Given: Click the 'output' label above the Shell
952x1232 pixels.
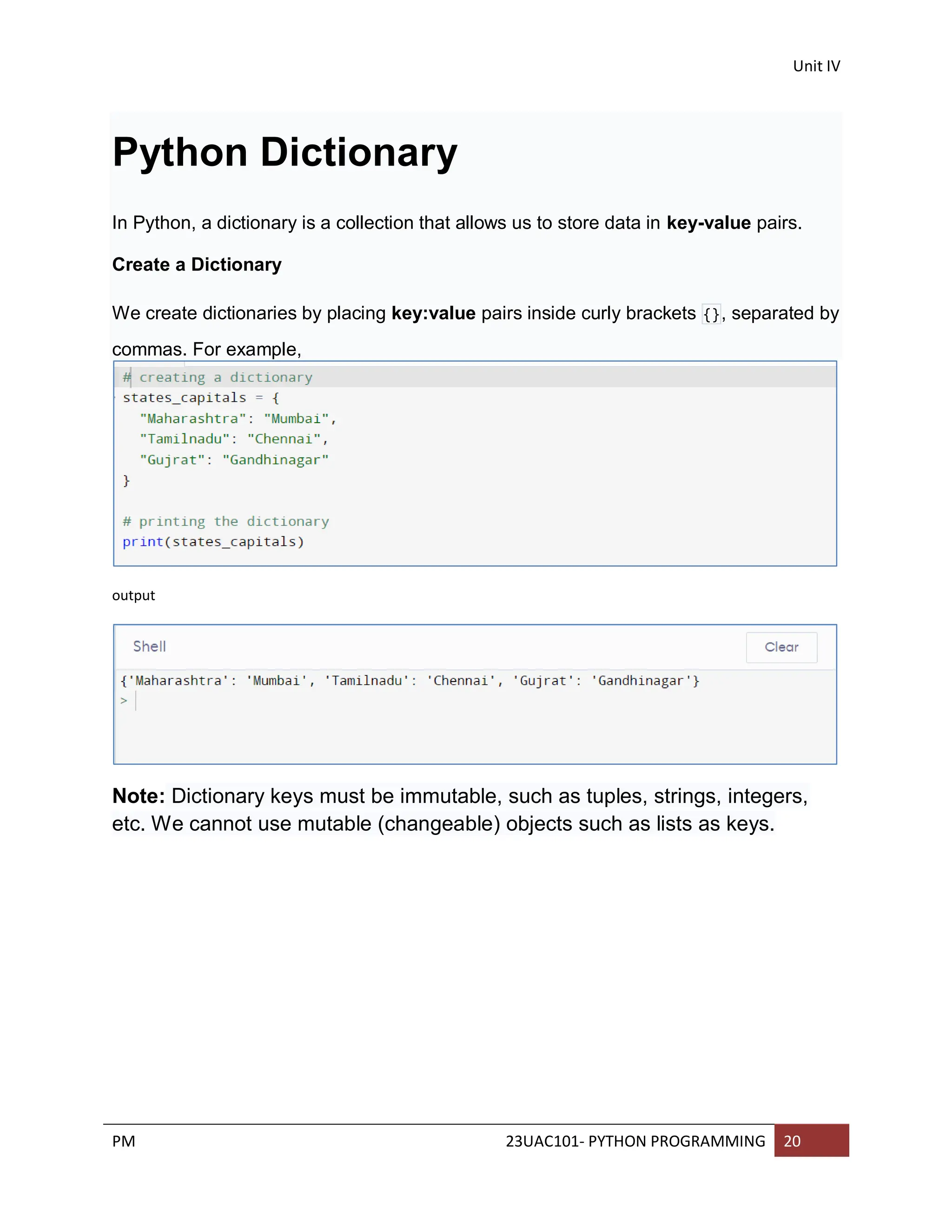Looking at the screenshot, I should (134, 596).
